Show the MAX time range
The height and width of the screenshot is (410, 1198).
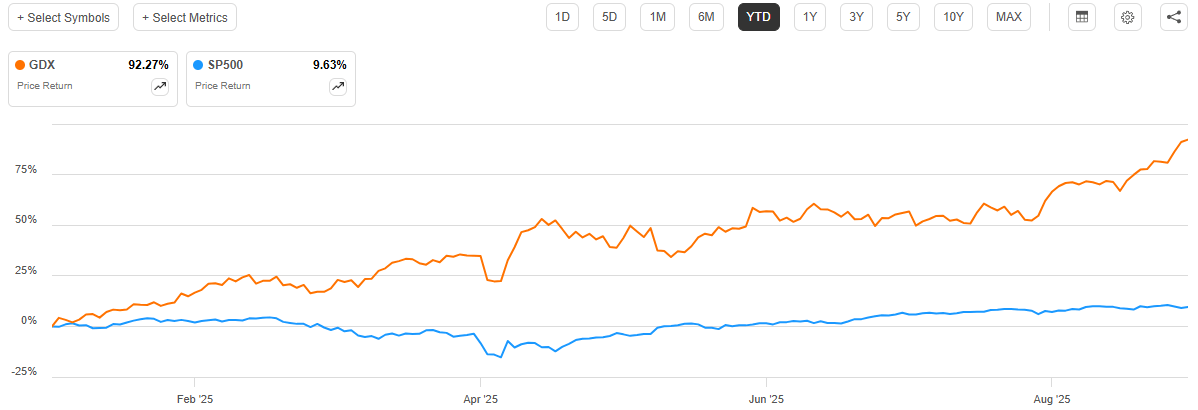(1009, 17)
